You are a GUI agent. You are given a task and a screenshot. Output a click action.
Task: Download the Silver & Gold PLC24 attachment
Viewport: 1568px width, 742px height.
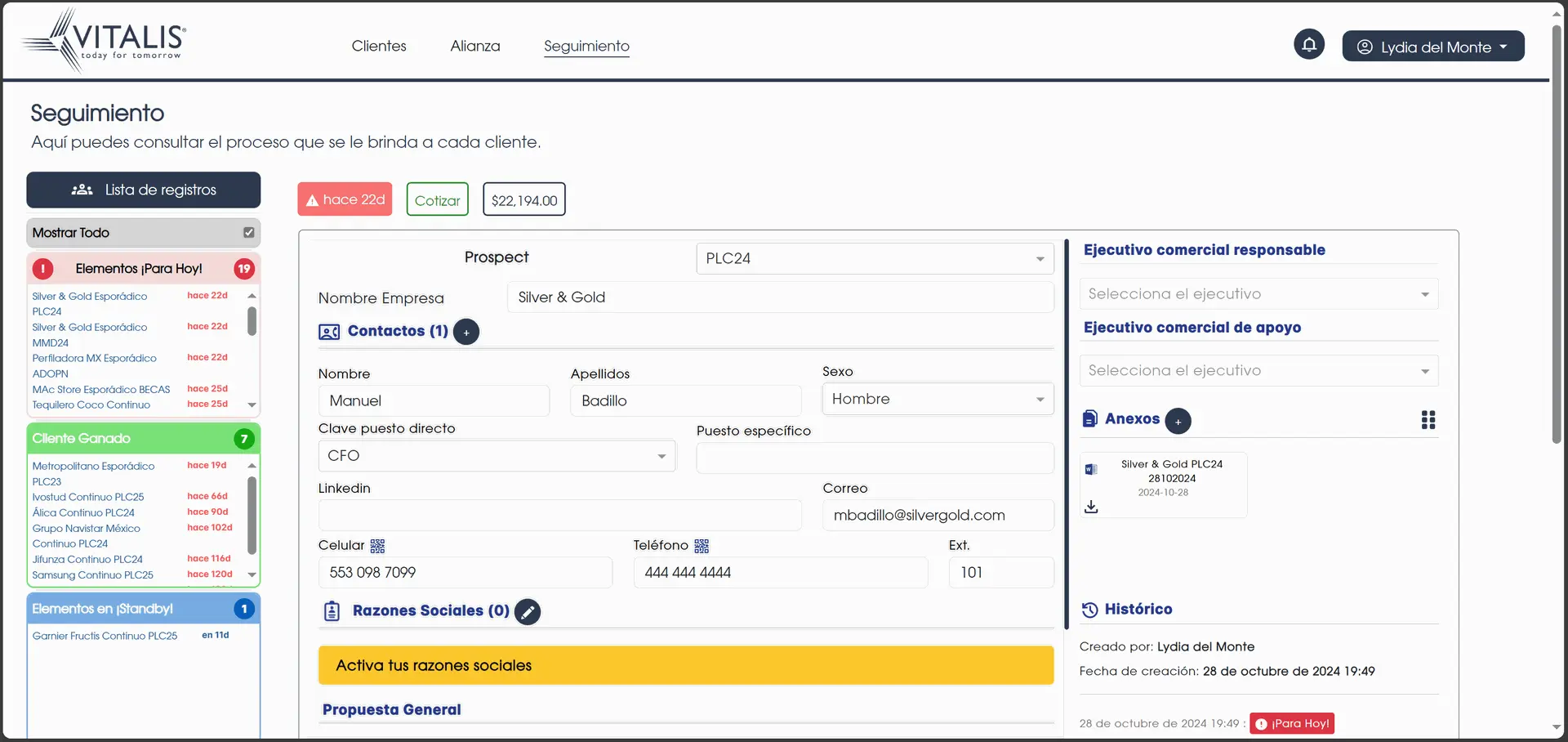coord(1091,507)
